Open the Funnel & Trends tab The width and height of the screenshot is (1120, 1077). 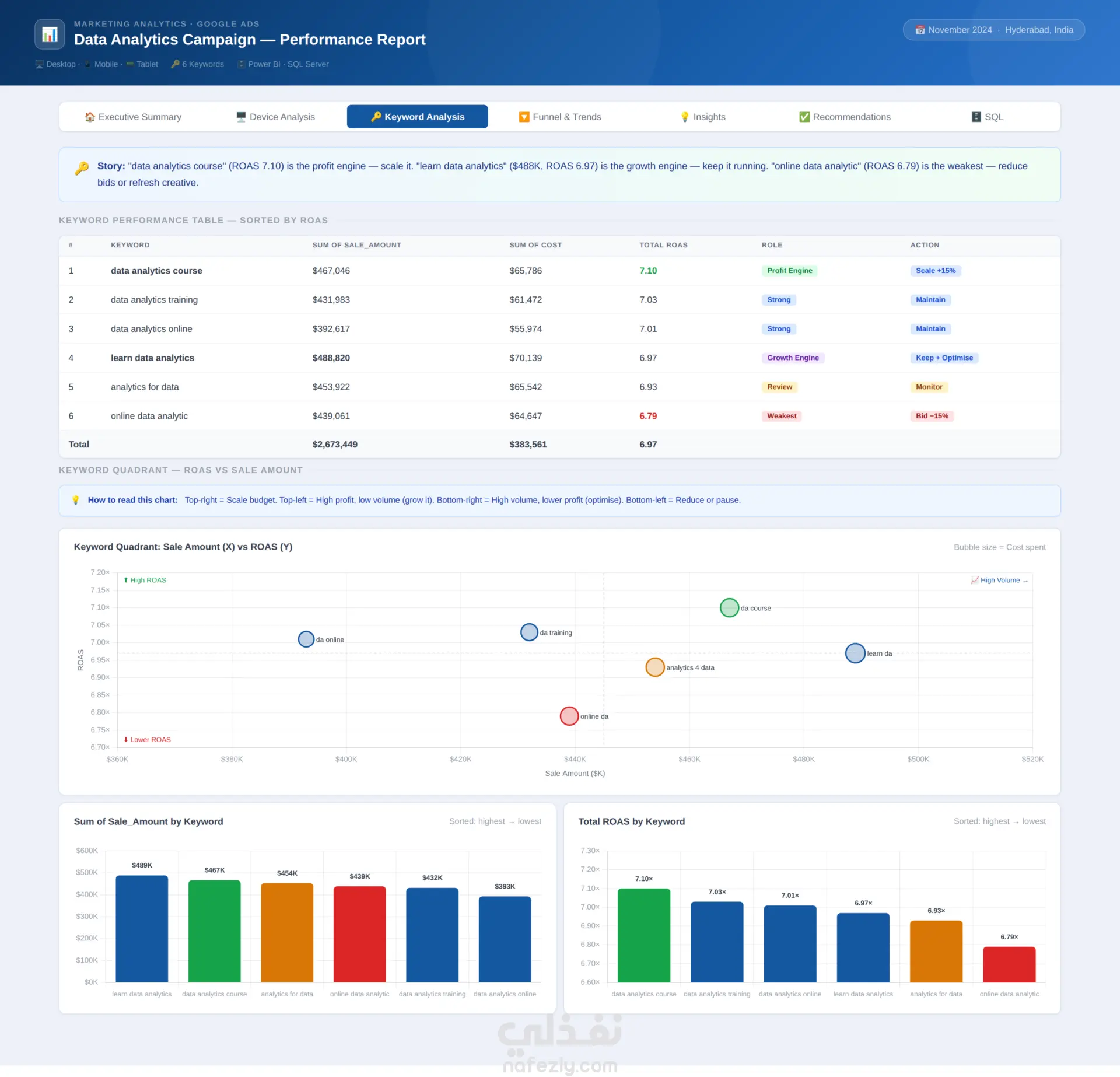pos(560,117)
